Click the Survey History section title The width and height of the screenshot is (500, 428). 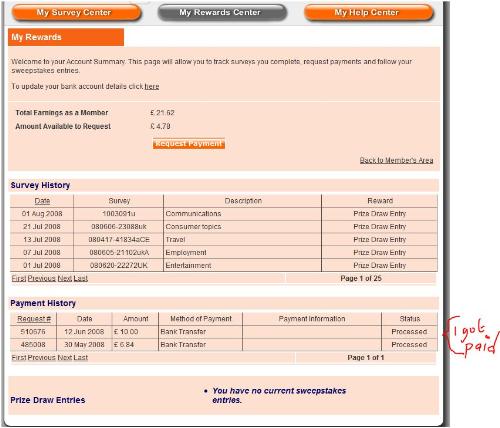tap(40, 185)
